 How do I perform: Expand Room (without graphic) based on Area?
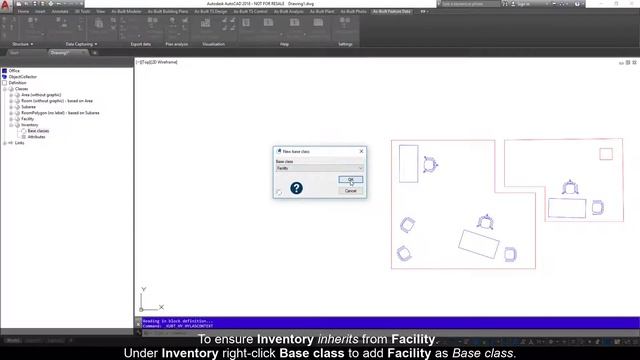tap(11, 101)
